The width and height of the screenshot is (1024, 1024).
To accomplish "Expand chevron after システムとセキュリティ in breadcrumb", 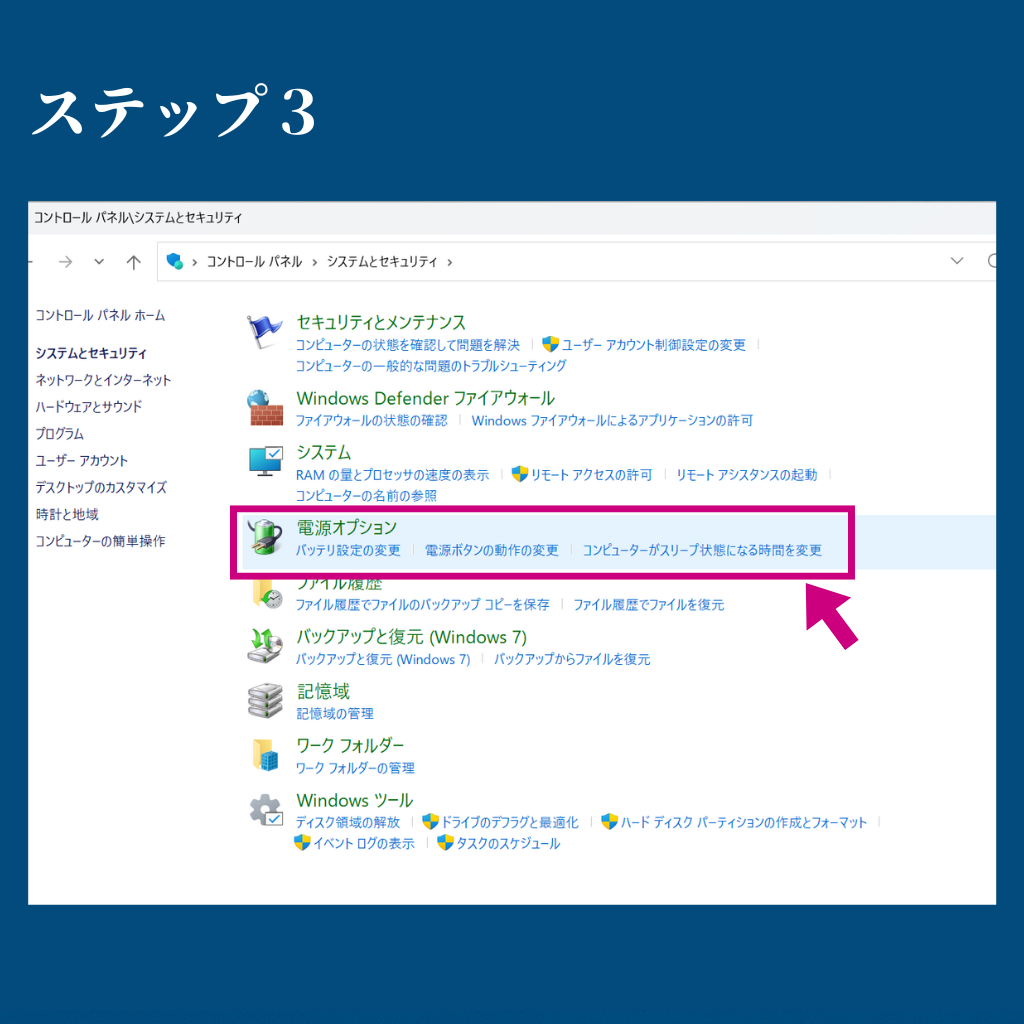I will coord(449,263).
